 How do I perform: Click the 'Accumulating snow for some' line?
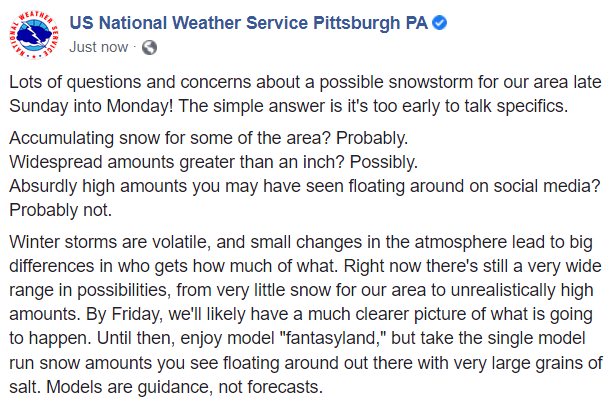(209, 138)
